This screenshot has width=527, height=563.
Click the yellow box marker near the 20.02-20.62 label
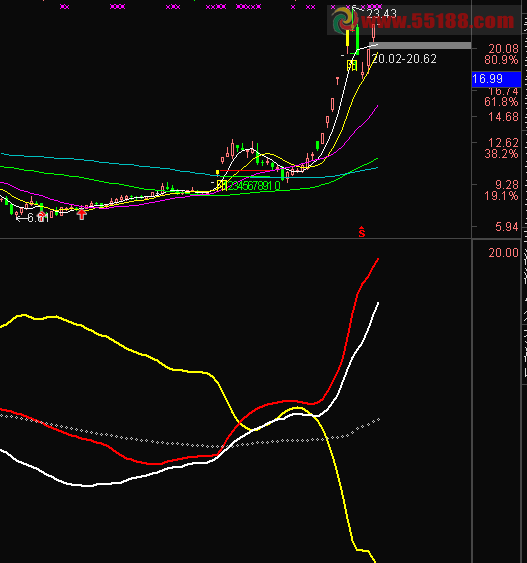[352, 65]
